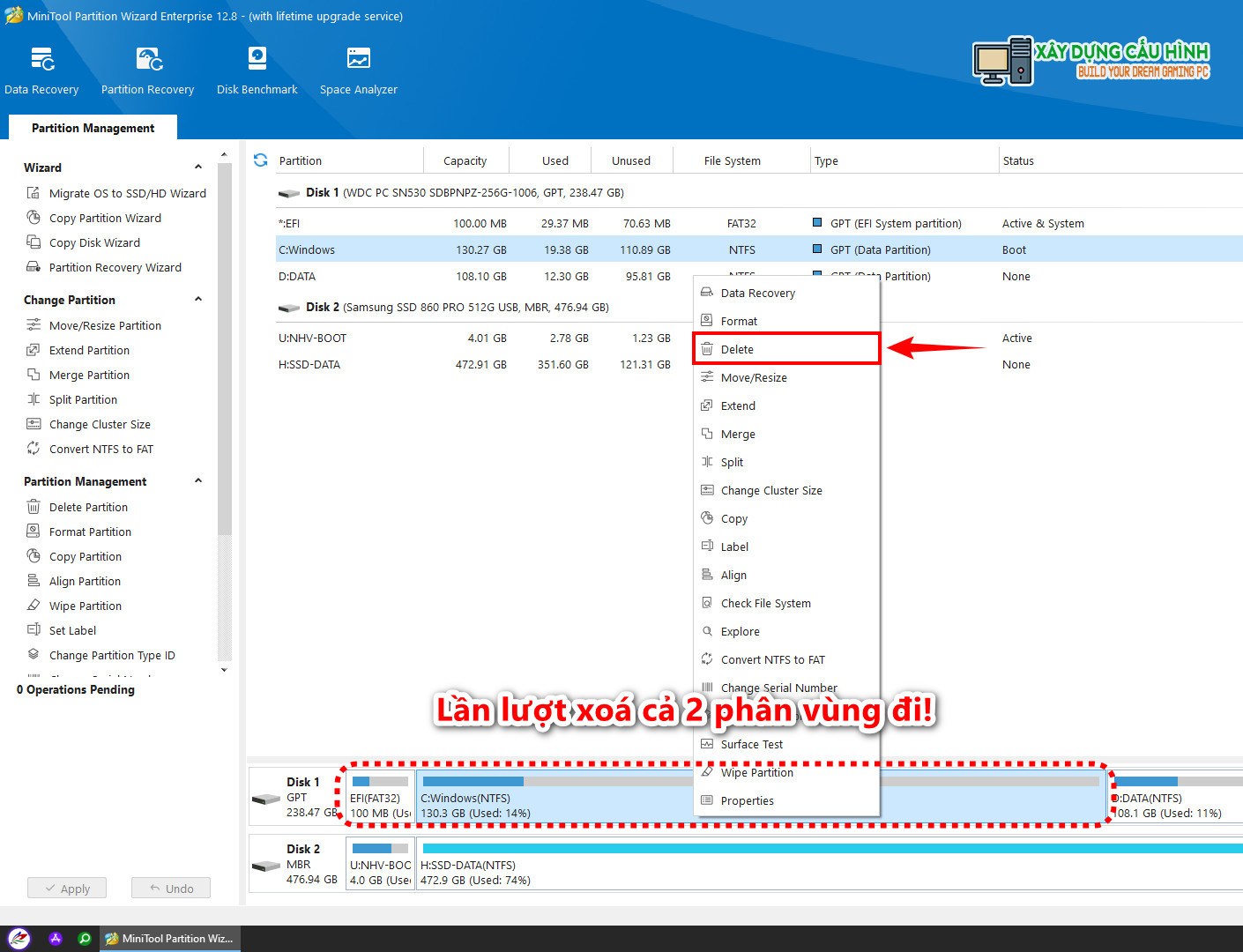Sort by Status column header
Viewport: 1243px width, 952px height.
click(x=1018, y=160)
